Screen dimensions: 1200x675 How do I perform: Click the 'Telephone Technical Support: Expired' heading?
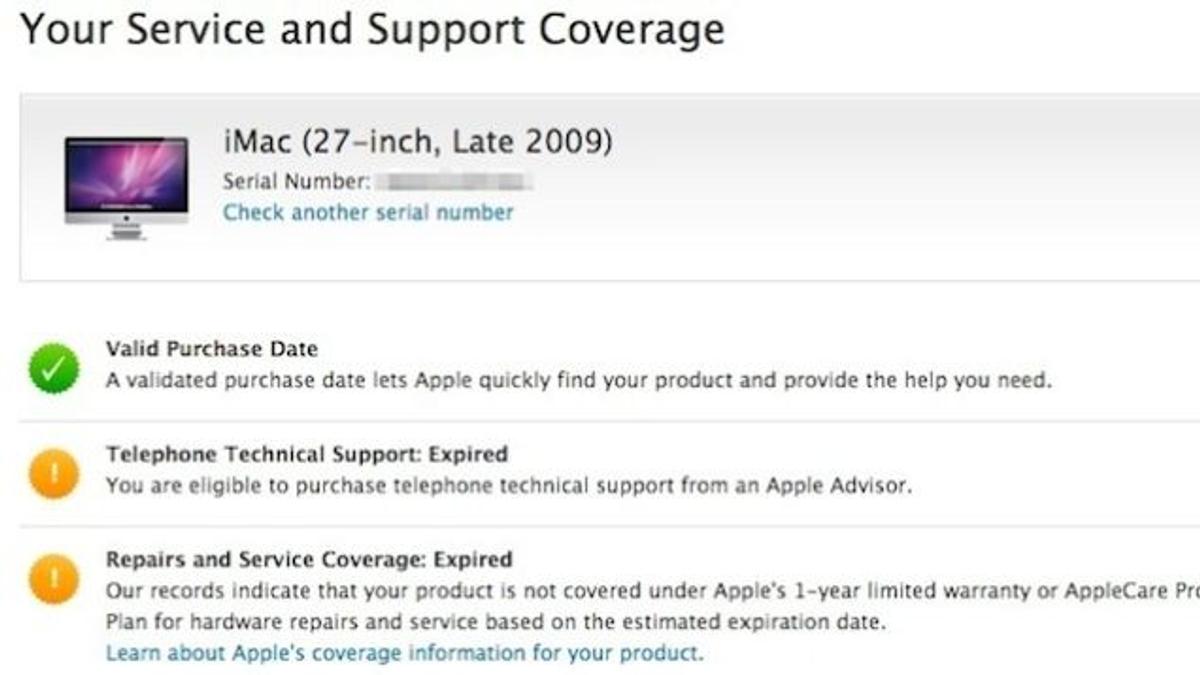click(307, 454)
